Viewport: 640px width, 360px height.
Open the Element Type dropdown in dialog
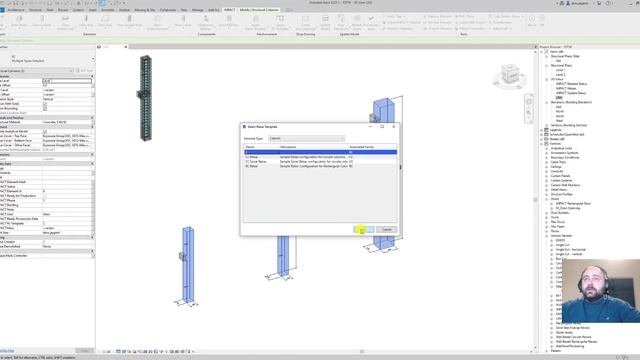tap(307, 138)
